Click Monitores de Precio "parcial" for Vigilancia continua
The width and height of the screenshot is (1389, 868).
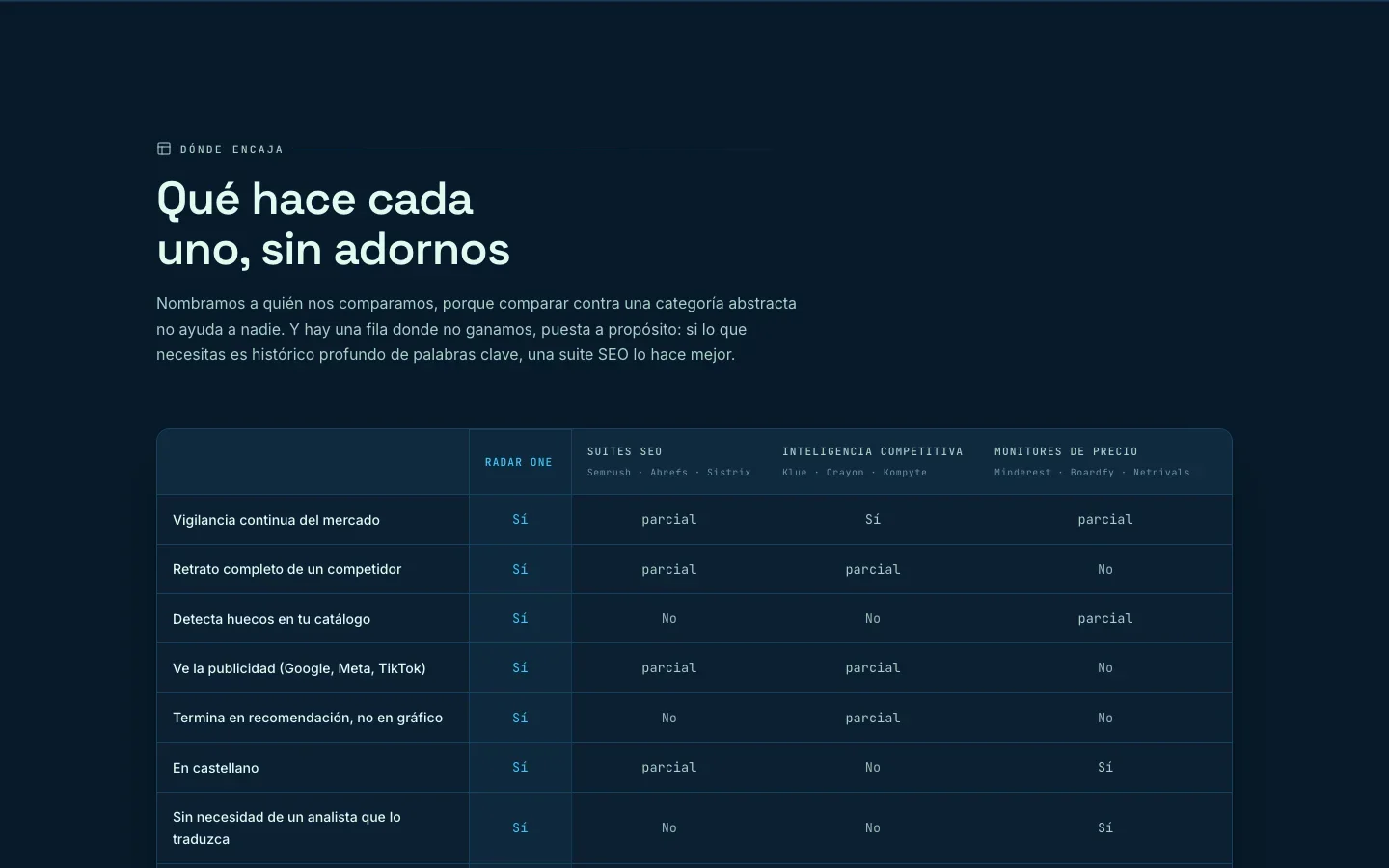pyautogui.click(x=1105, y=520)
